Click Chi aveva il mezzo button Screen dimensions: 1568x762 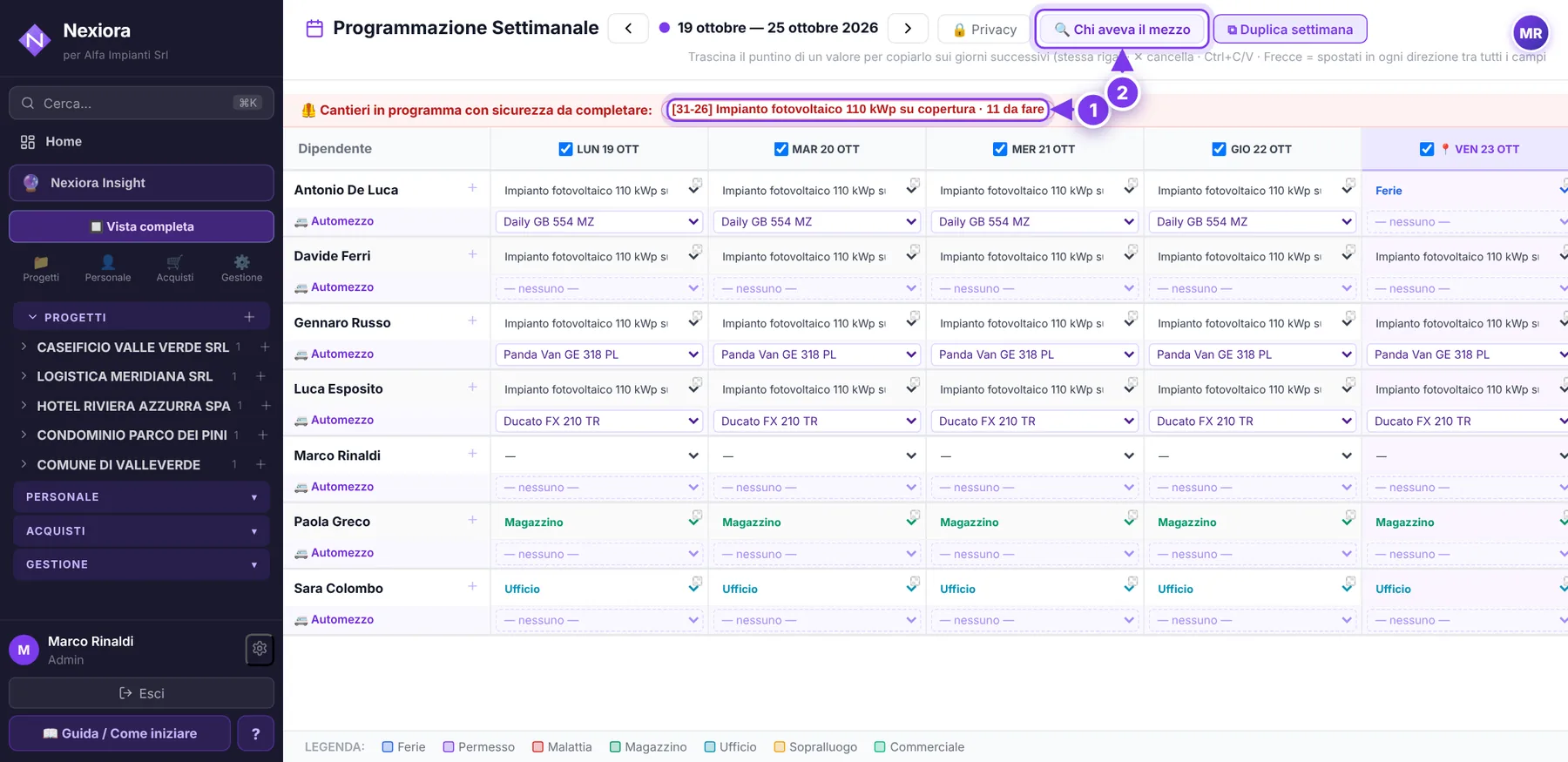(1122, 29)
